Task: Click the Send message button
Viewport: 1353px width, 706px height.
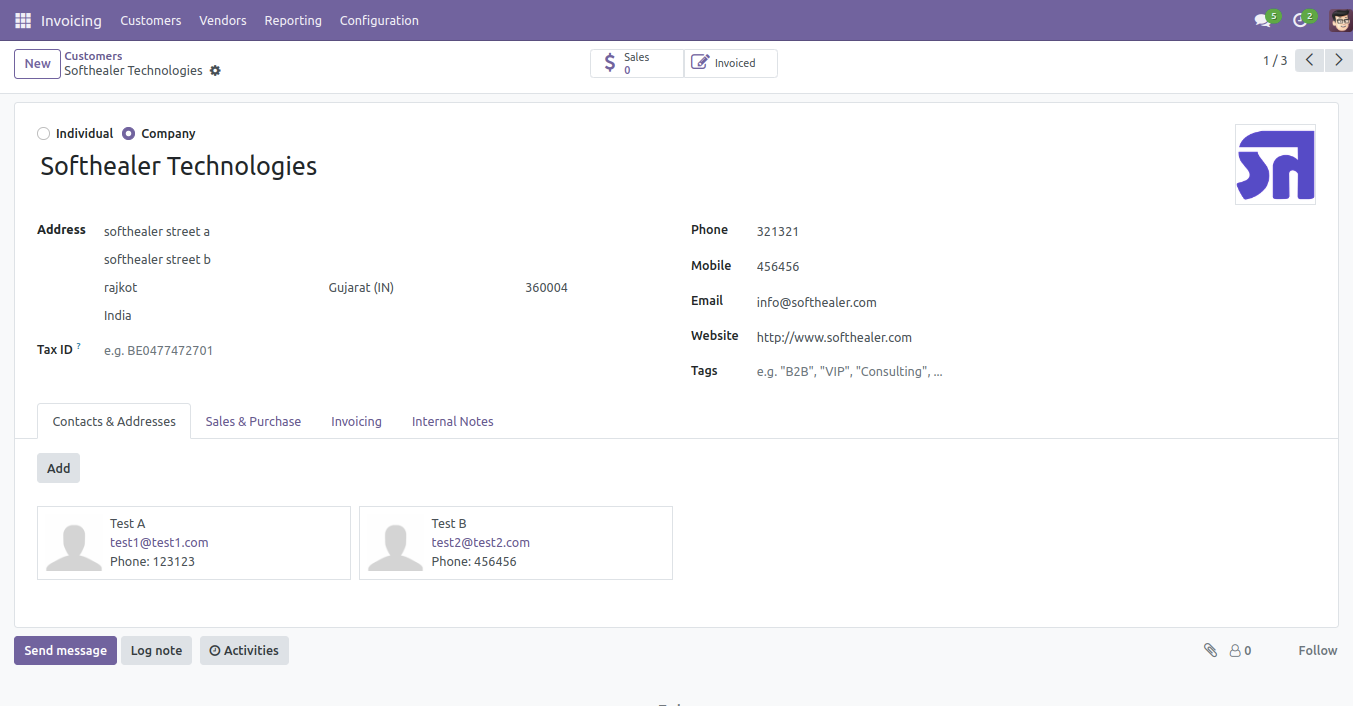Action: tap(65, 650)
